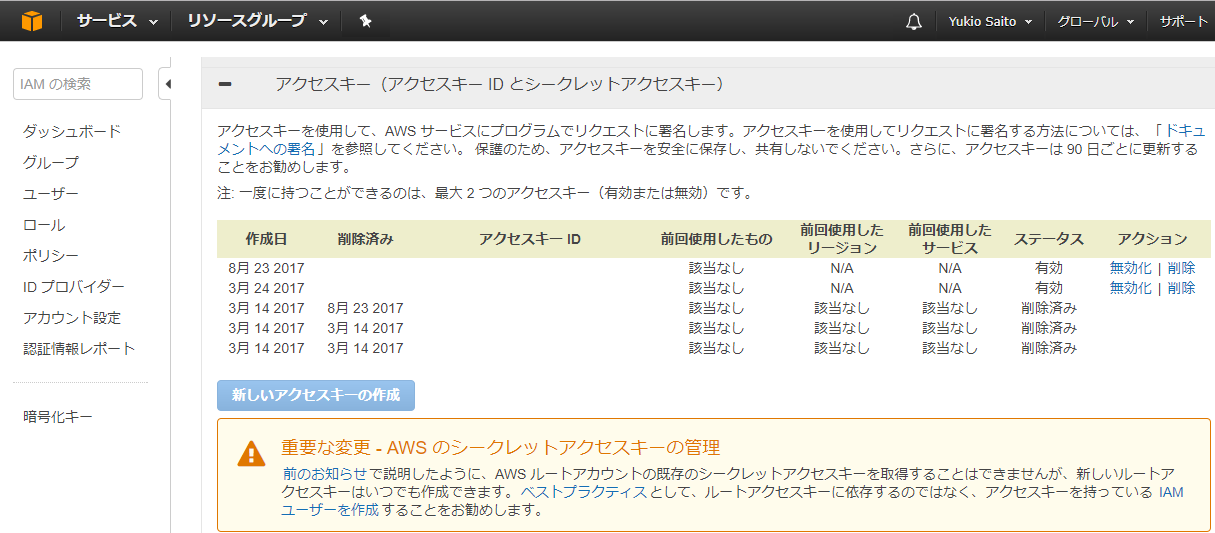Viewport: 1215px width, 533px height.
Task: Focus the IAM の検索 search field
Action: [78, 84]
